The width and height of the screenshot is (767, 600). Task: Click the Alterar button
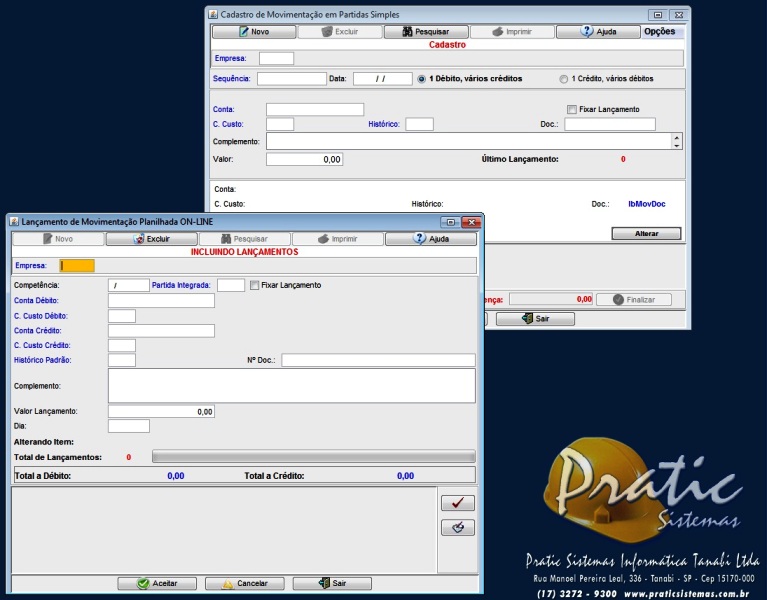point(646,234)
